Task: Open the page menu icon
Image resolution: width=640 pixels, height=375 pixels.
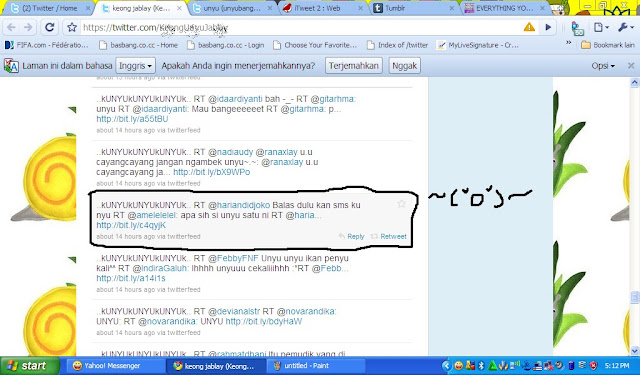Action: (601, 27)
